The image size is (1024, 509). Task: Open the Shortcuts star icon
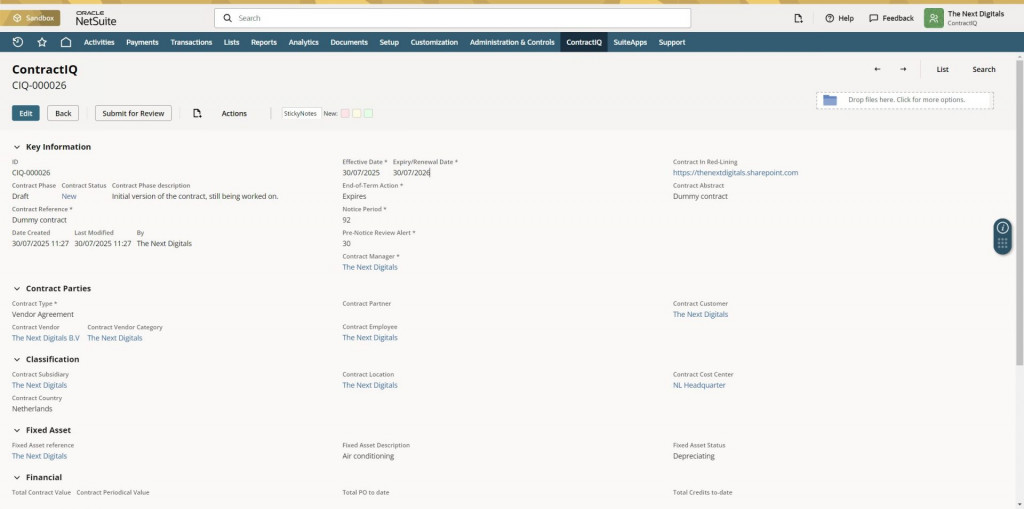(42, 42)
